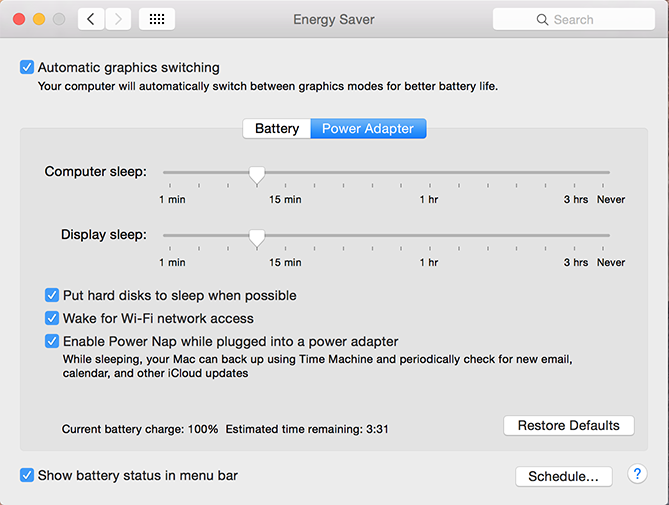
Task: Click the back navigation arrow
Action: (x=91, y=19)
